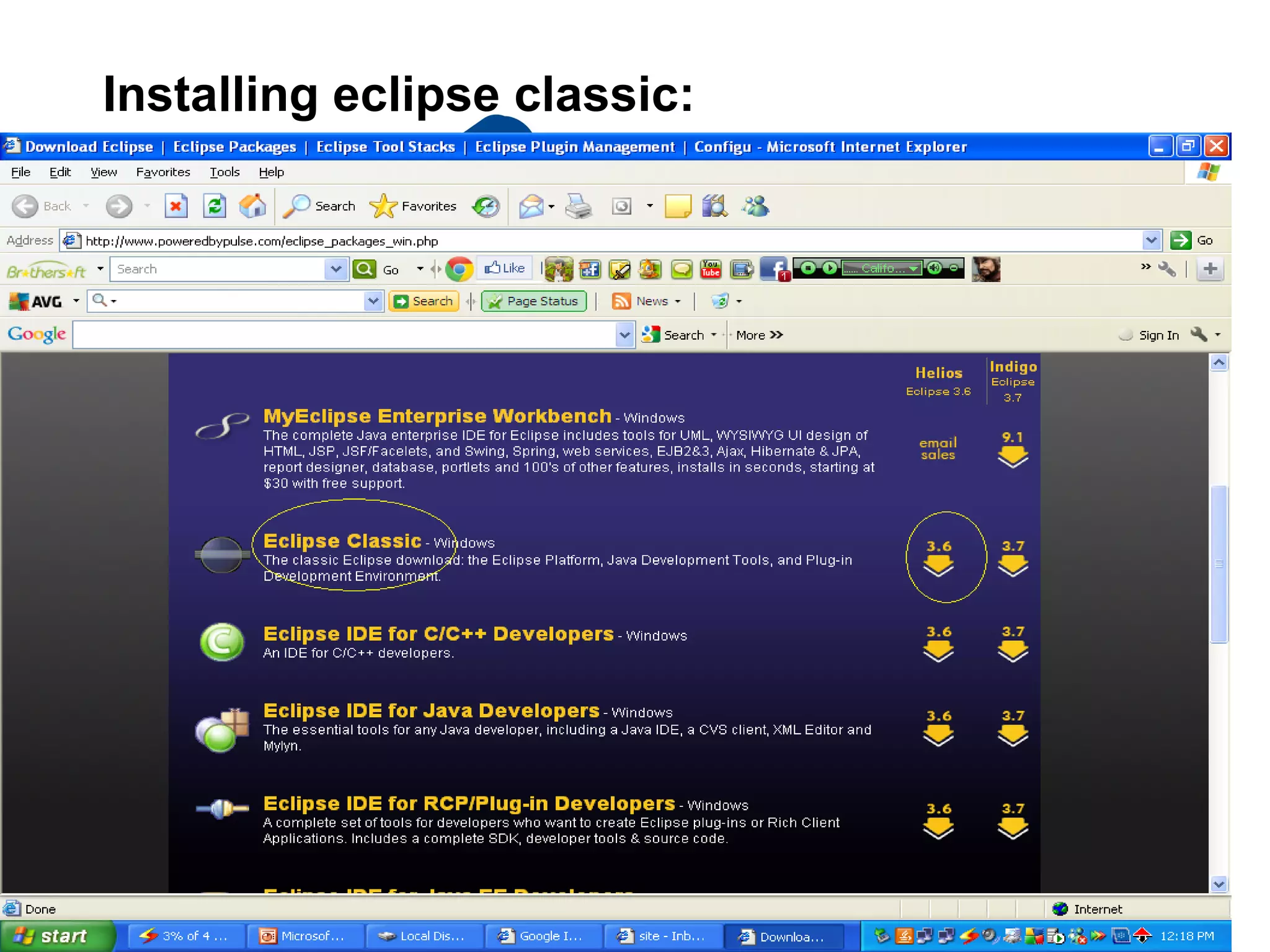Screen dimensions: 1270x952
Task: Expand the AVG search box dropdown
Action: coord(373,301)
